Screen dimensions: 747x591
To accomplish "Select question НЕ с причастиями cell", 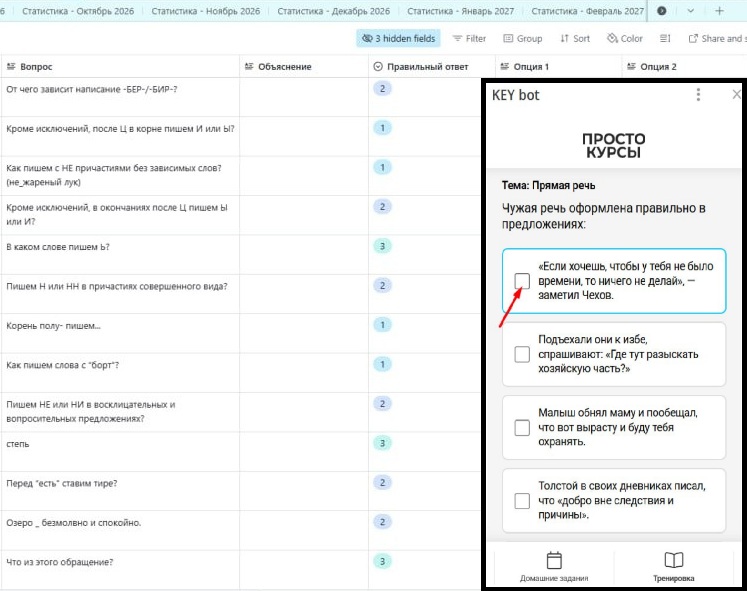I will pos(120,176).
